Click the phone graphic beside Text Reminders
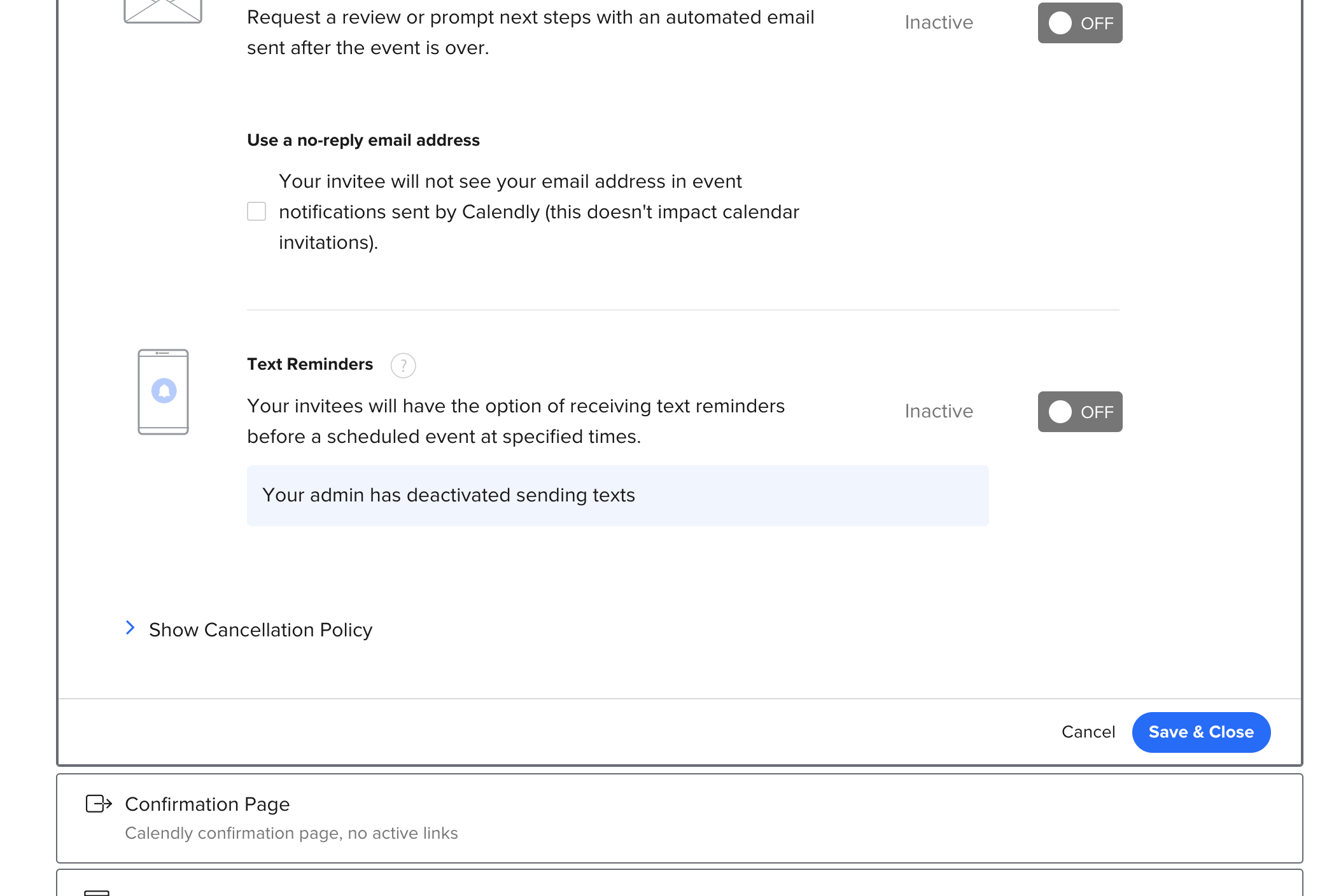This screenshot has width=1320, height=896. 162,393
